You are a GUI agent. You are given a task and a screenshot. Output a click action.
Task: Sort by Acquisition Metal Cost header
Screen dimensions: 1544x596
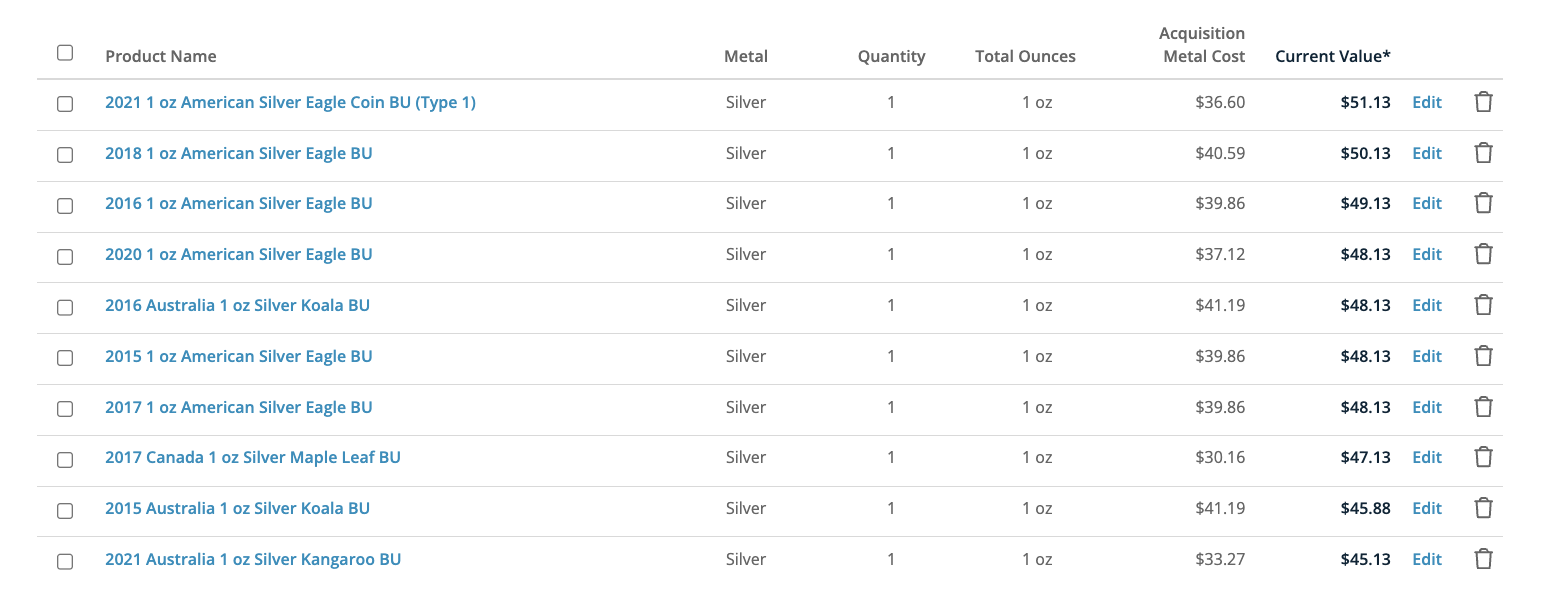tap(1204, 45)
